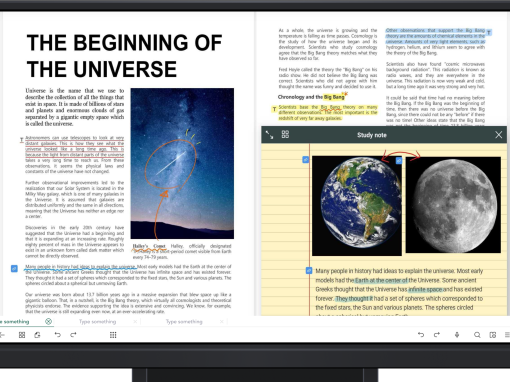Image resolution: width=510 pixels, height=382 pixels.
Task: Click the rotate page icon in bottom toolbar
Action: pyautogui.click(x=37, y=335)
